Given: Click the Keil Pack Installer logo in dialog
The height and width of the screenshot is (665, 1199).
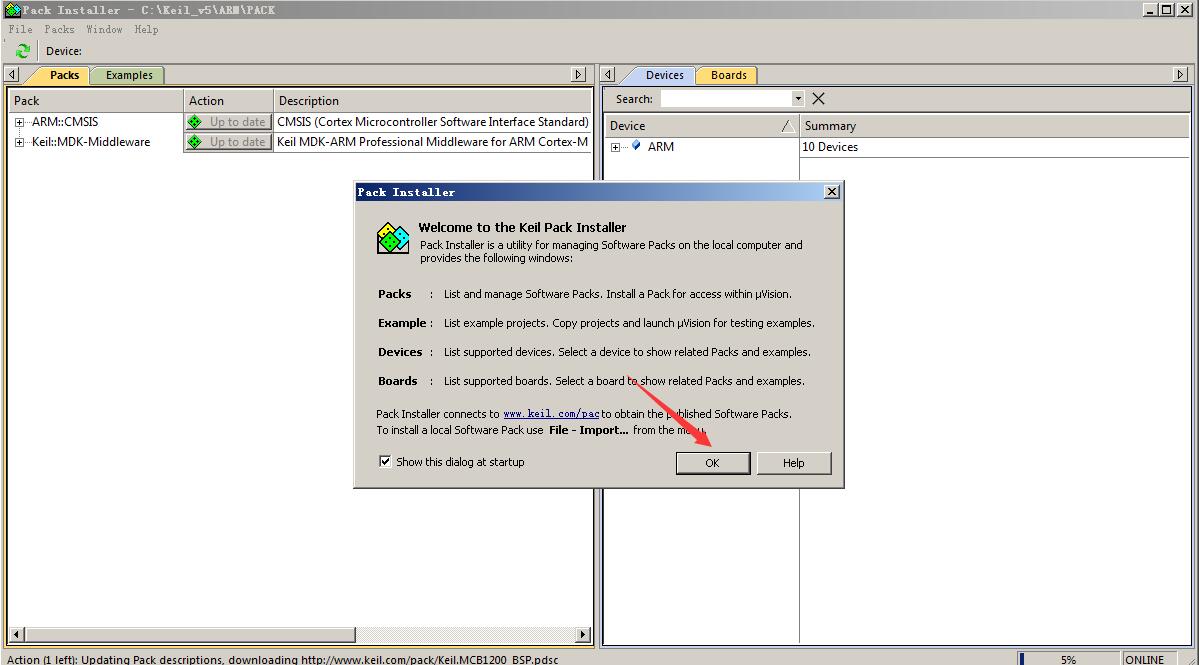Looking at the screenshot, I should pyautogui.click(x=393, y=238).
